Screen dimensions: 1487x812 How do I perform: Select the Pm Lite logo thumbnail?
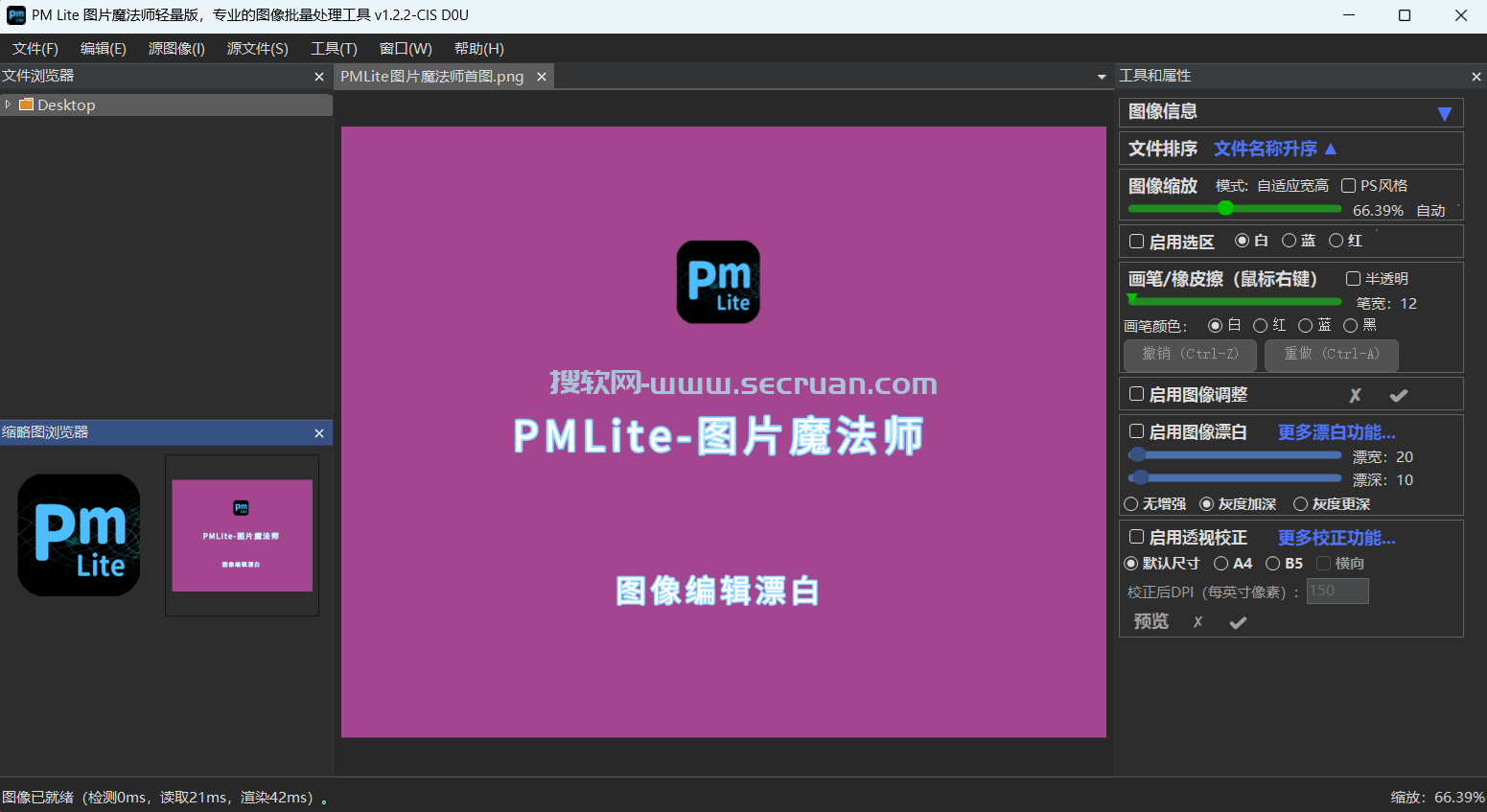79,535
